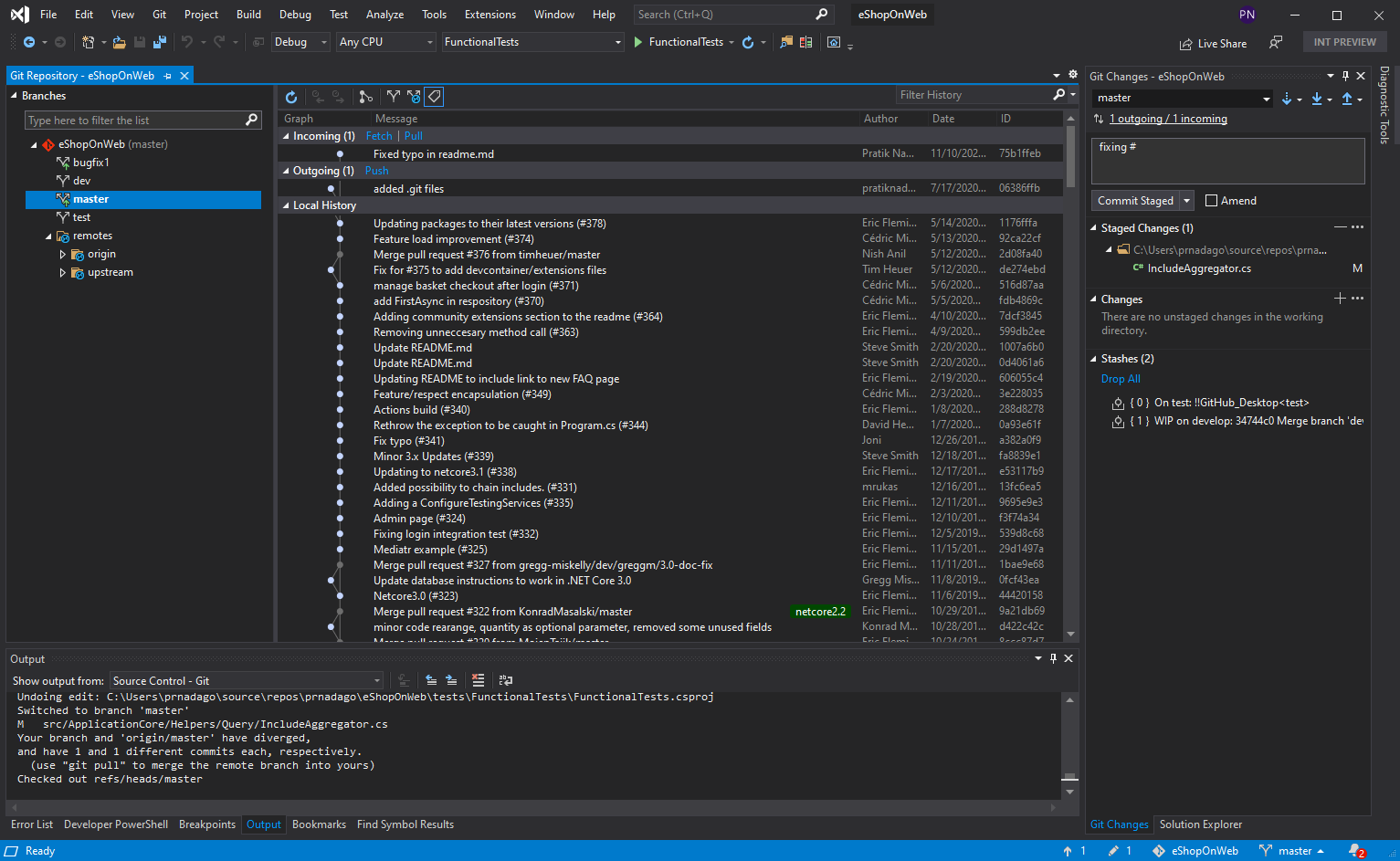Click the Save All toolbar icon
The width and height of the screenshot is (1400, 861).
pyautogui.click(x=160, y=42)
